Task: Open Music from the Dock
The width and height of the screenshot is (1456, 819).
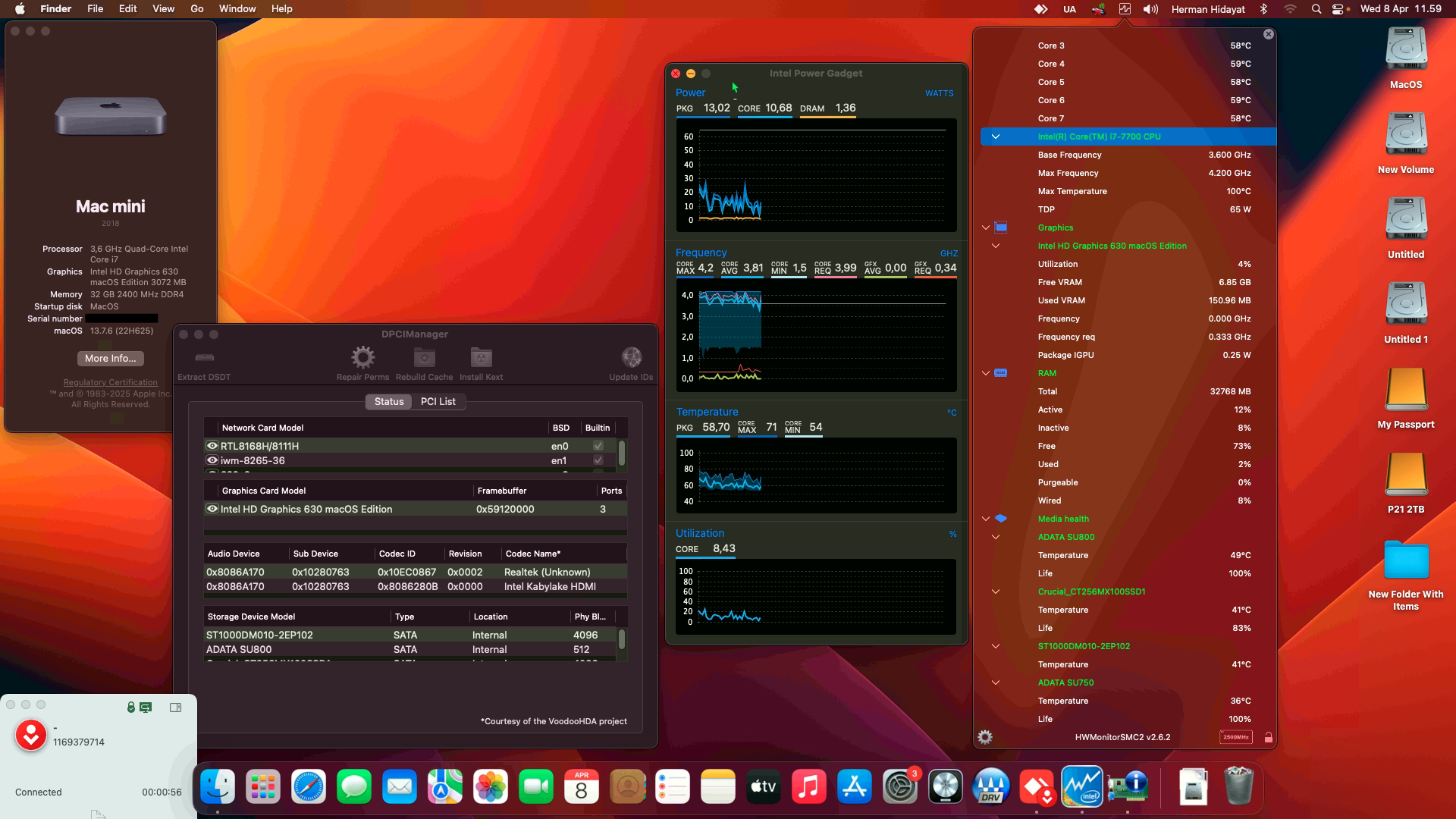Action: (x=809, y=786)
